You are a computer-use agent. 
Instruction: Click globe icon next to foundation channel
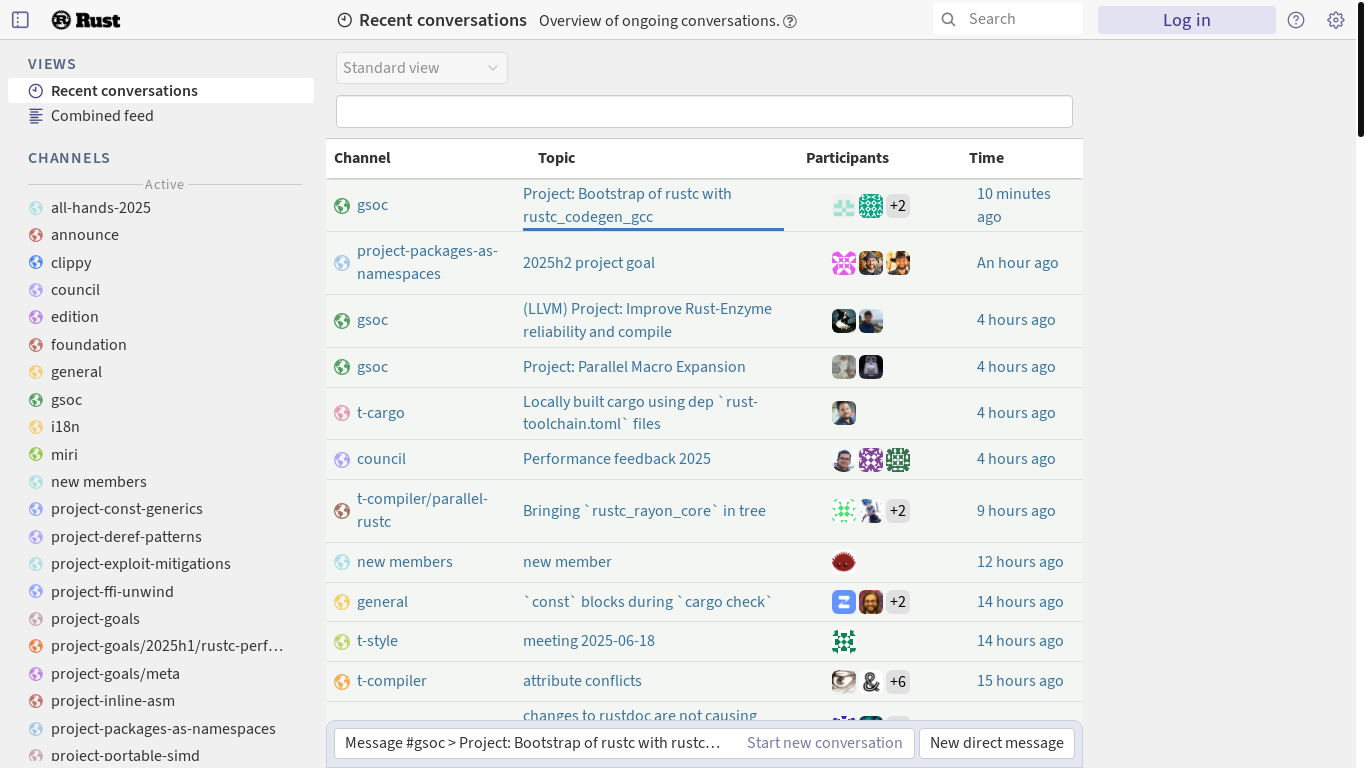coord(36,345)
